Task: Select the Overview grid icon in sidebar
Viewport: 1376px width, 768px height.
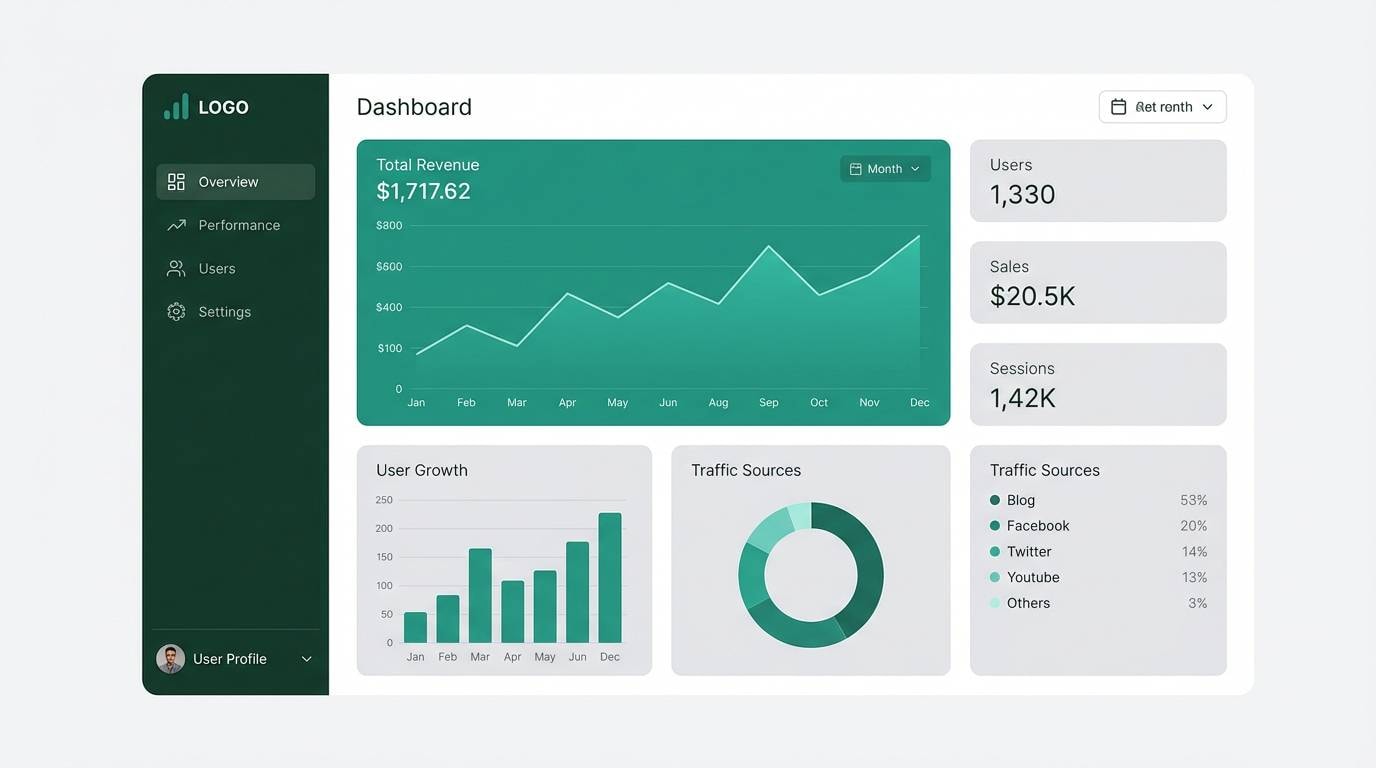Action: [176, 181]
